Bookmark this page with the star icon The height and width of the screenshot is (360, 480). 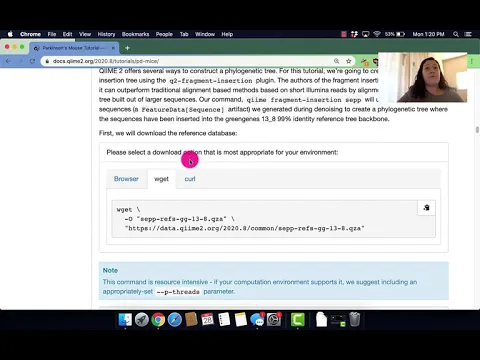click(x=349, y=61)
